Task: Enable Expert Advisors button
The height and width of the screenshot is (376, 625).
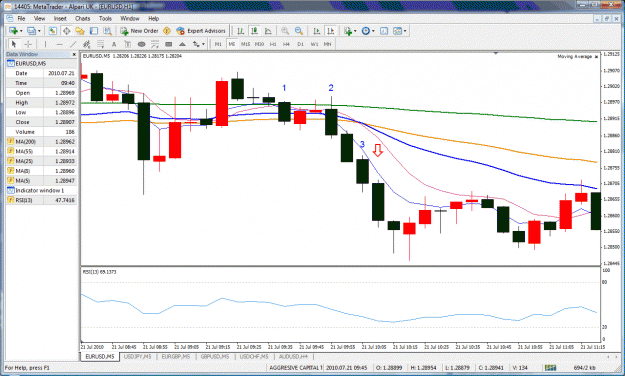Action: click(201, 31)
